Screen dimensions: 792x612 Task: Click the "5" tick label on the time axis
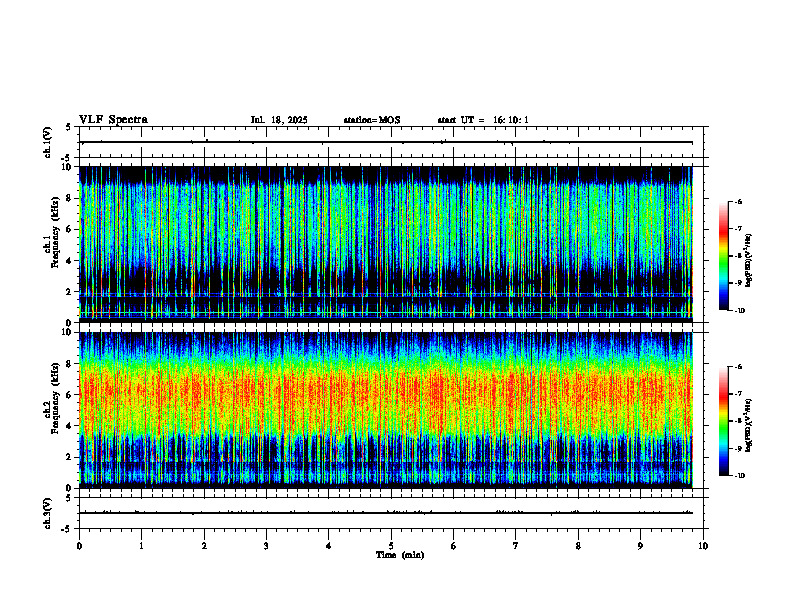391,546
